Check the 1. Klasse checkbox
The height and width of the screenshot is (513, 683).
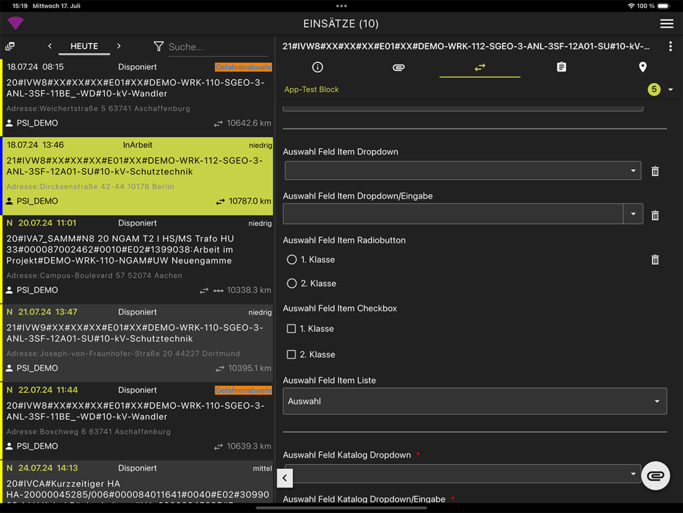pos(291,329)
